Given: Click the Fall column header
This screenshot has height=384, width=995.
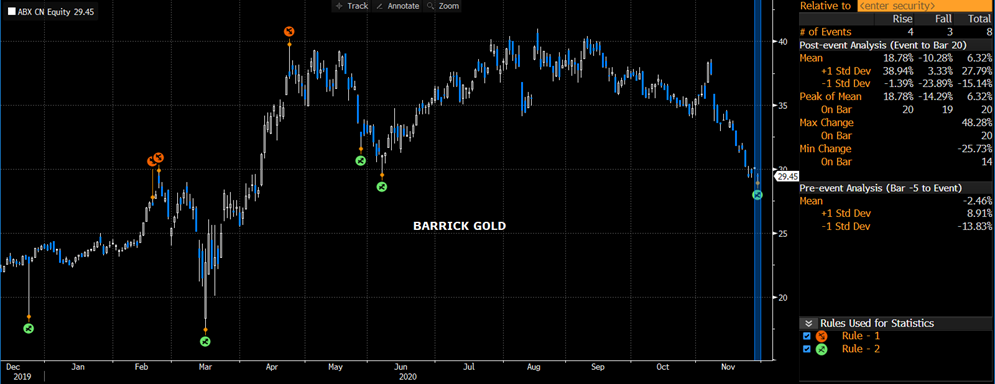Looking at the screenshot, I should click(x=943, y=19).
